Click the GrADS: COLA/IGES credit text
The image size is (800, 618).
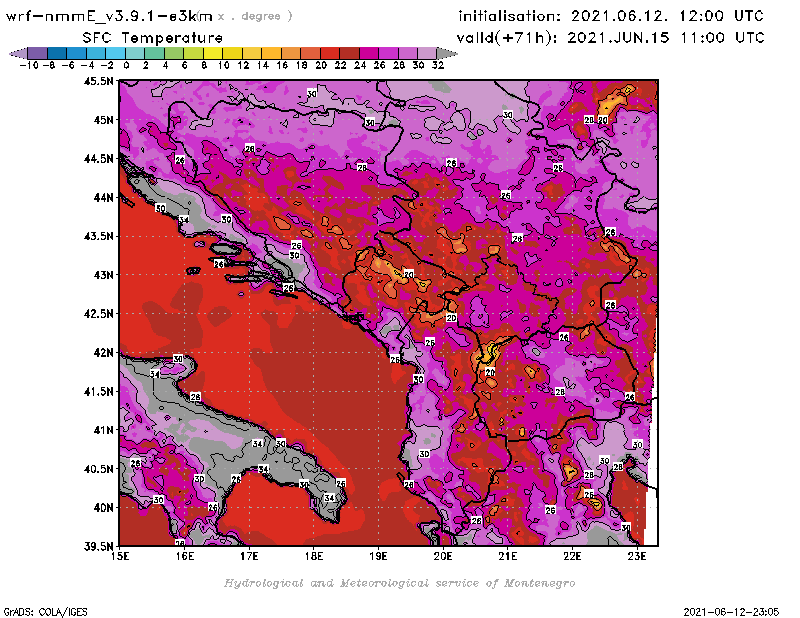point(45,611)
